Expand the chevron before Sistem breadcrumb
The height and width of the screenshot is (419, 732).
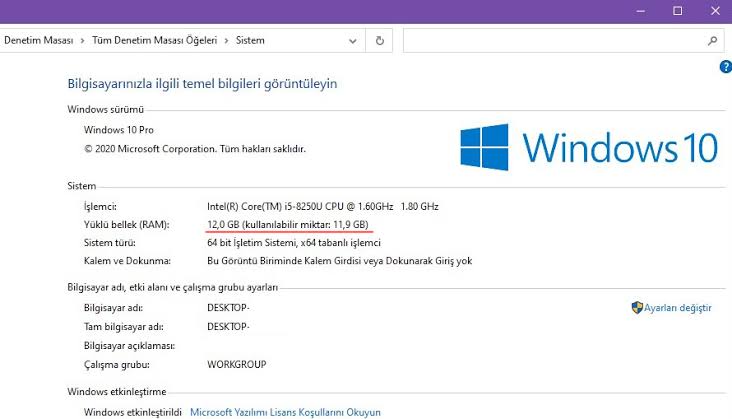coord(226,41)
